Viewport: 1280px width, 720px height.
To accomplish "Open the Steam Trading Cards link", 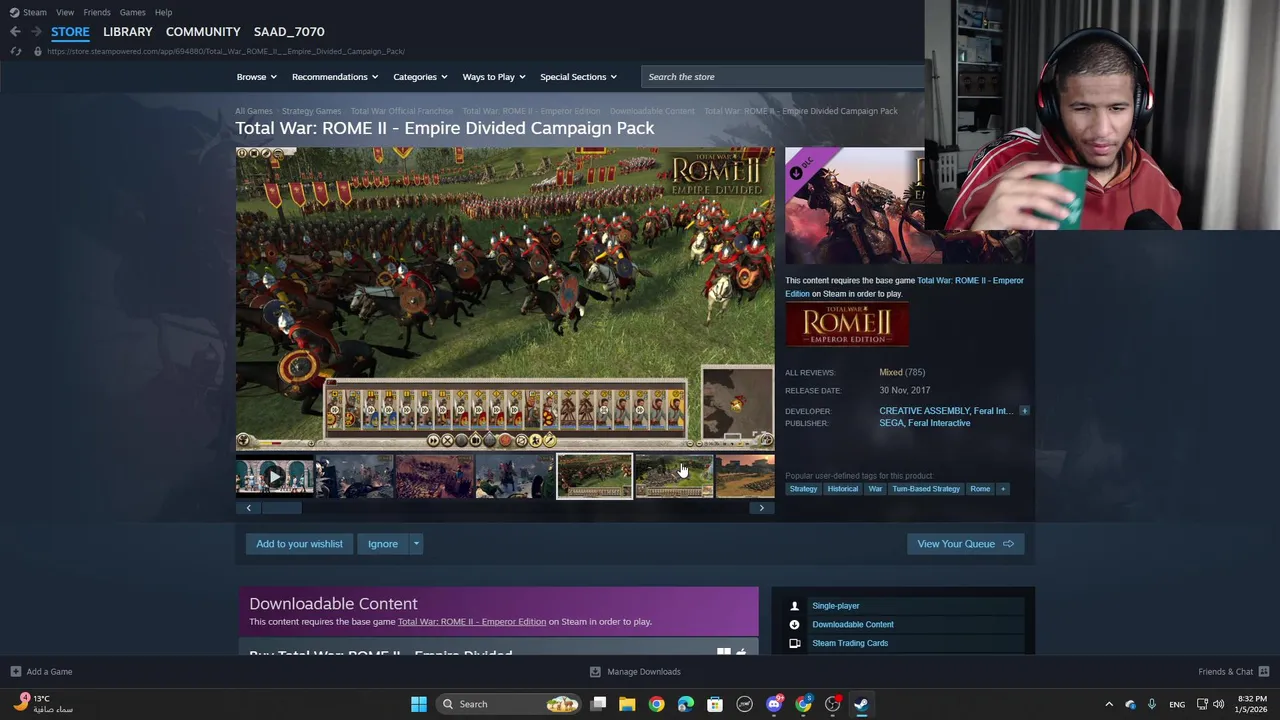I will (x=850, y=643).
